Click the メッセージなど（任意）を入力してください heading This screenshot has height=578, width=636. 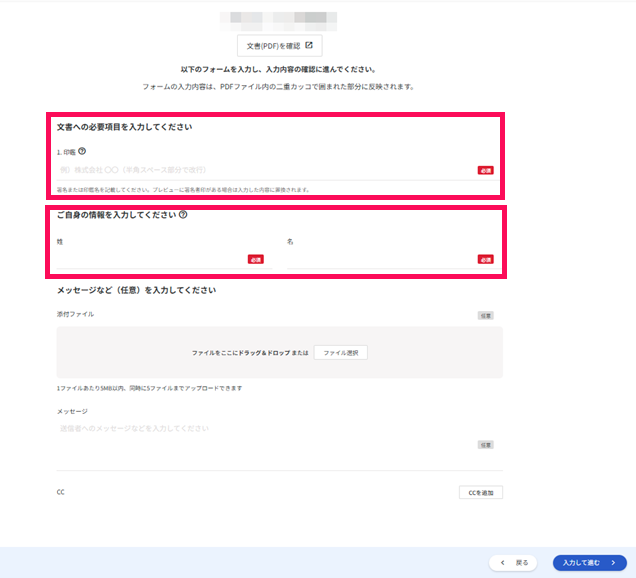coord(136,290)
